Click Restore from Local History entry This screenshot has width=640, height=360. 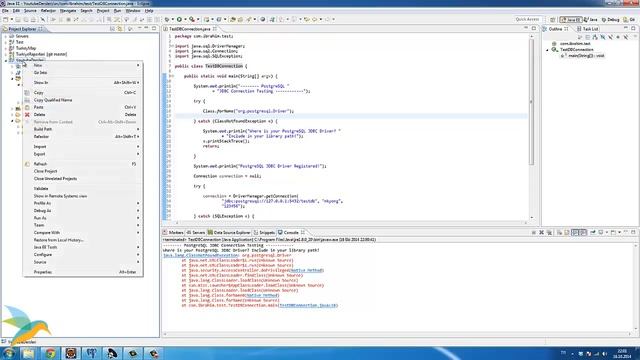(x=83, y=240)
